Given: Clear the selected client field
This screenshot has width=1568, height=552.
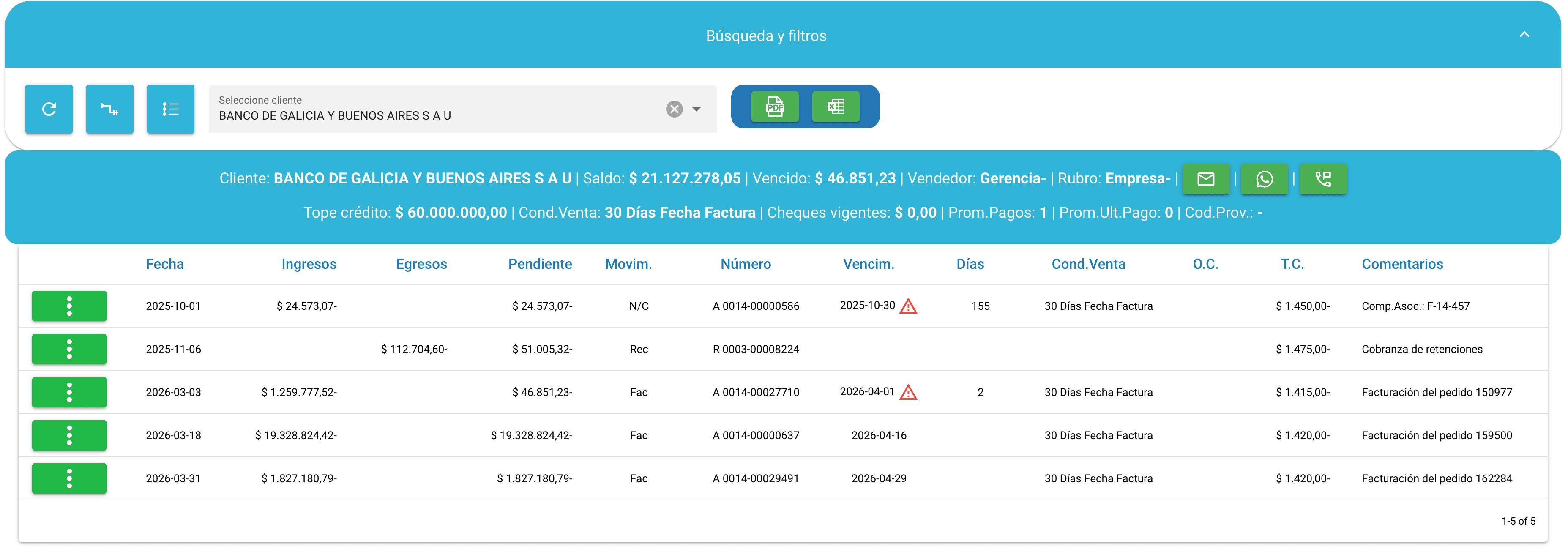Looking at the screenshot, I should pyautogui.click(x=674, y=109).
